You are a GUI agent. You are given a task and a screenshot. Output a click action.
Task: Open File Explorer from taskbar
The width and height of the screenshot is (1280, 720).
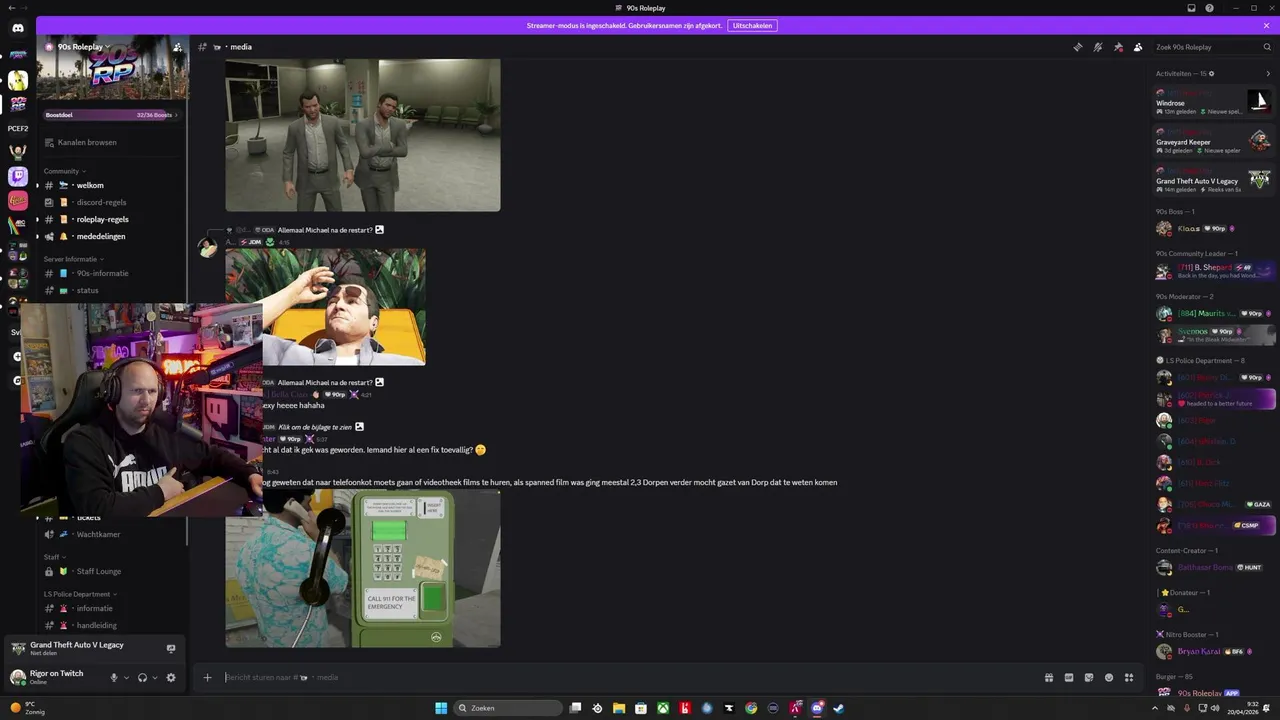click(x=619, y=708)
